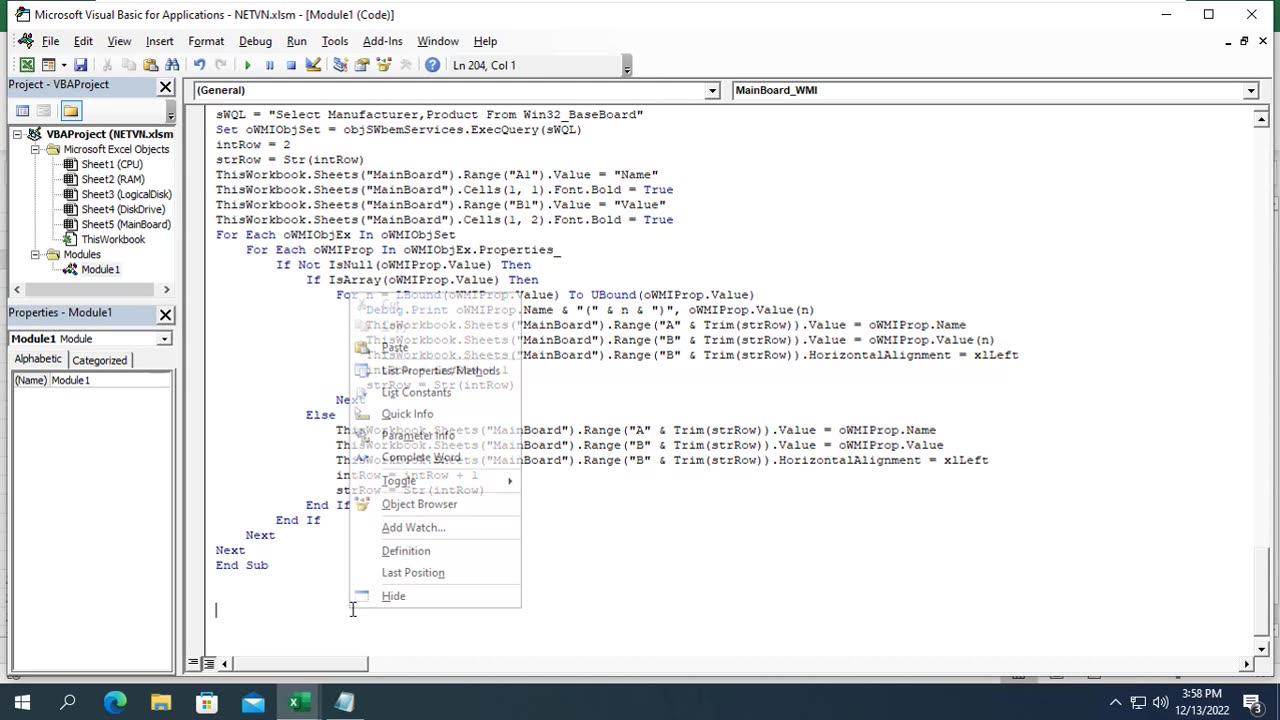Open the Debug menu
The width and height of the screenshot is (1280, 720).
coord(255,41)
